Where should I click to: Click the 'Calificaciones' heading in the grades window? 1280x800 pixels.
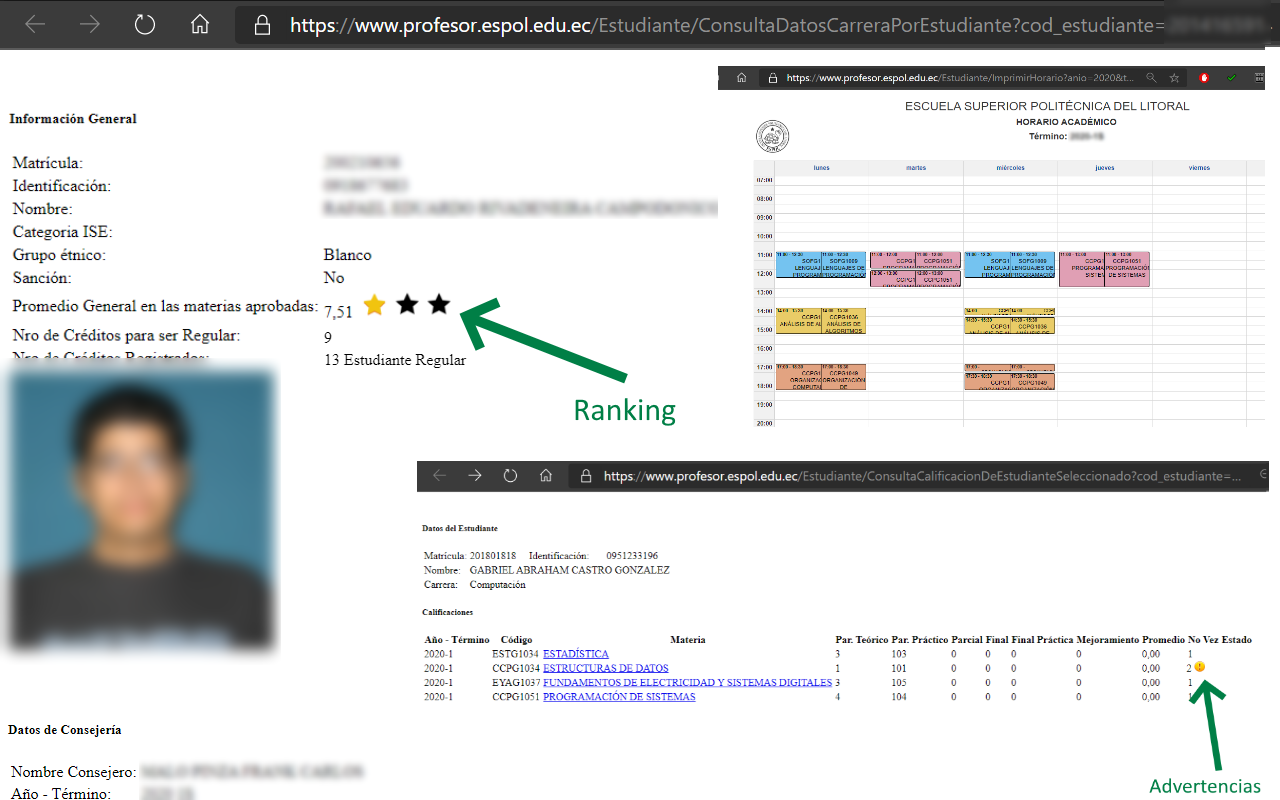pyautogui.click(x=448, y=611)
